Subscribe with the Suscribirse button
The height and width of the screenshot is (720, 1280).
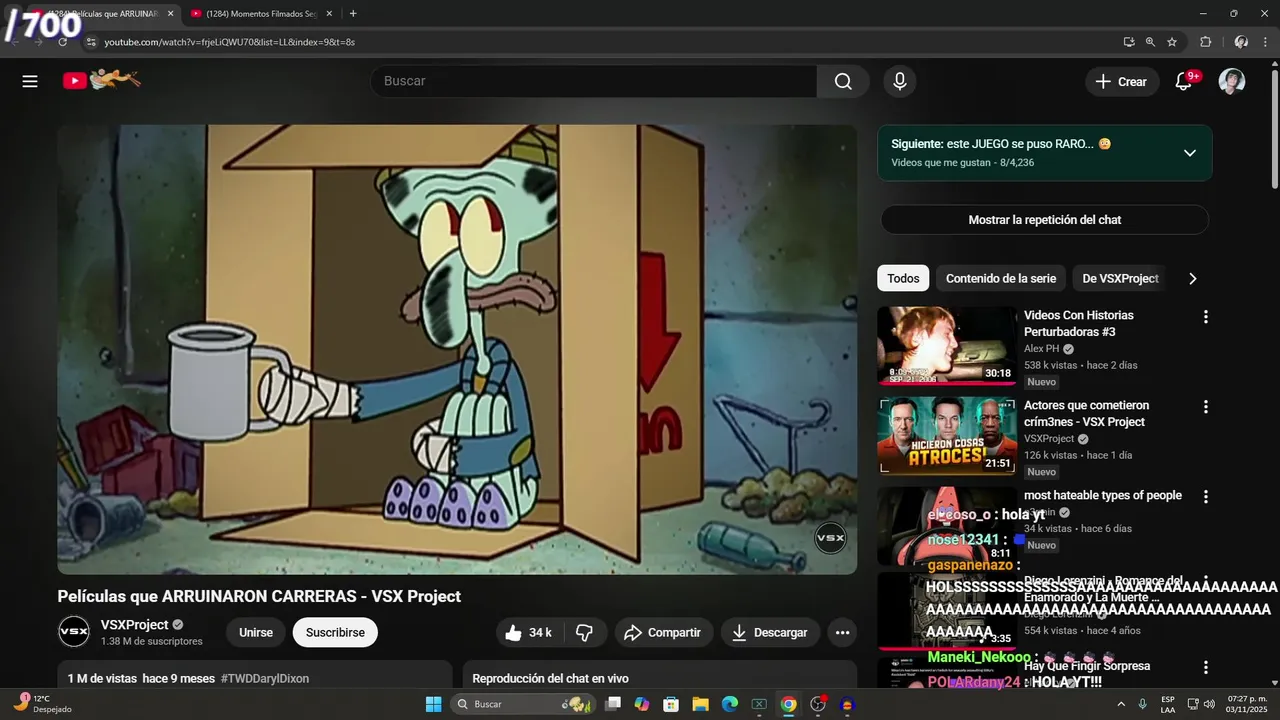335,633
